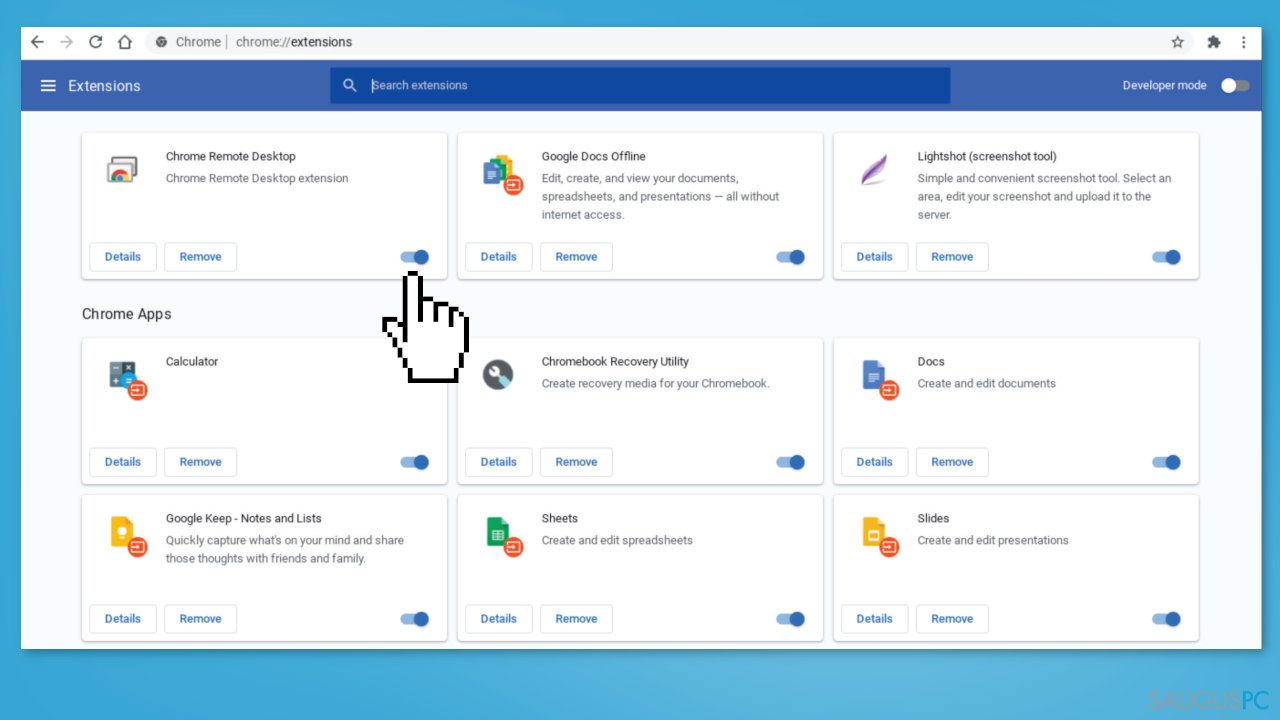Image resolution: width=1280 pixels, height=720 pixels.
Task: View Details of Docs app
Action: tap(875, 462)
